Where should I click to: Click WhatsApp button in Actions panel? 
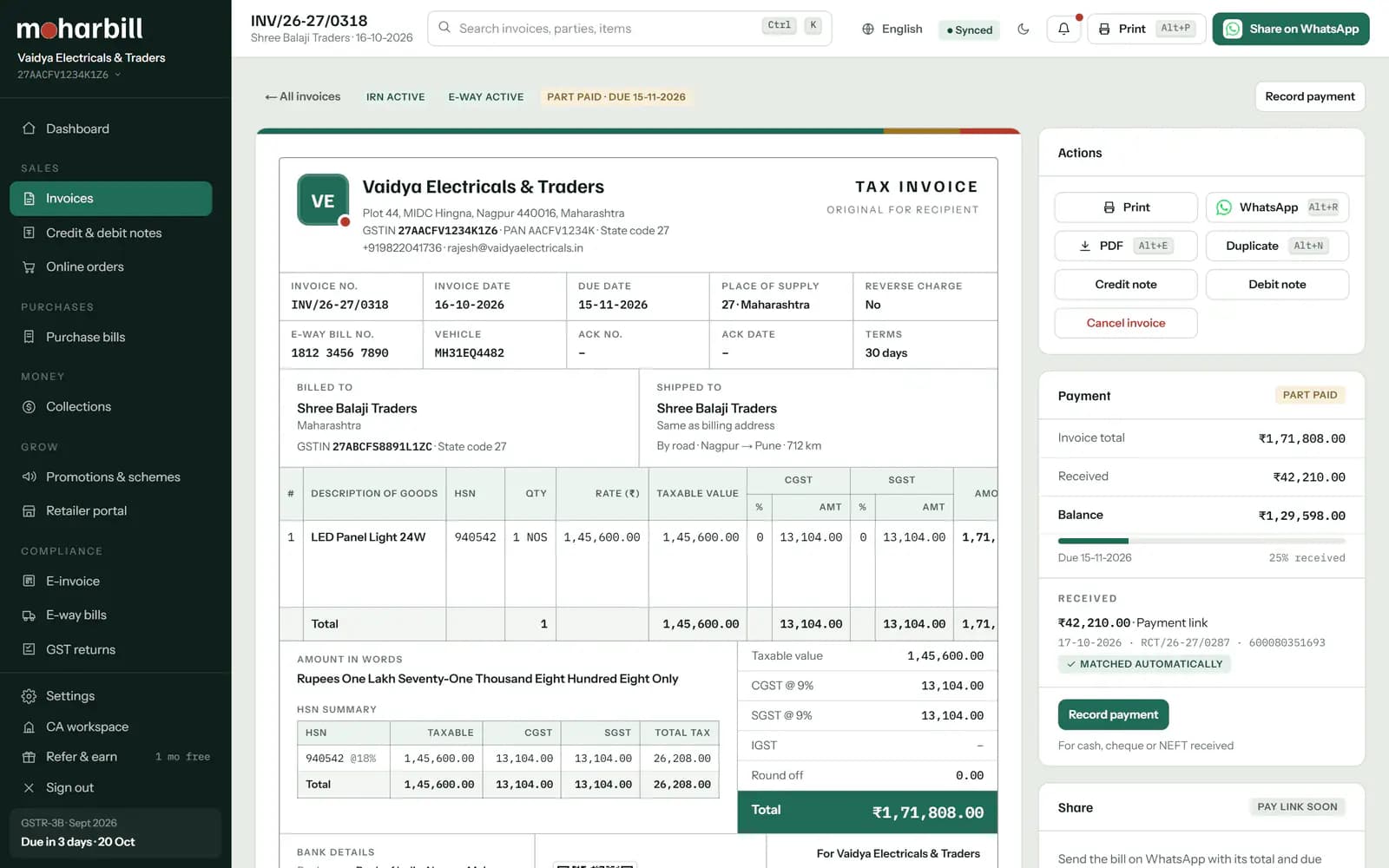coord(1277,207)
